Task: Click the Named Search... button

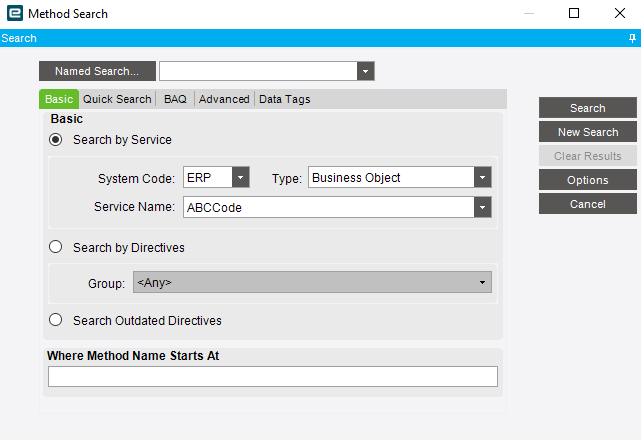Action: (x=97, y=72)
